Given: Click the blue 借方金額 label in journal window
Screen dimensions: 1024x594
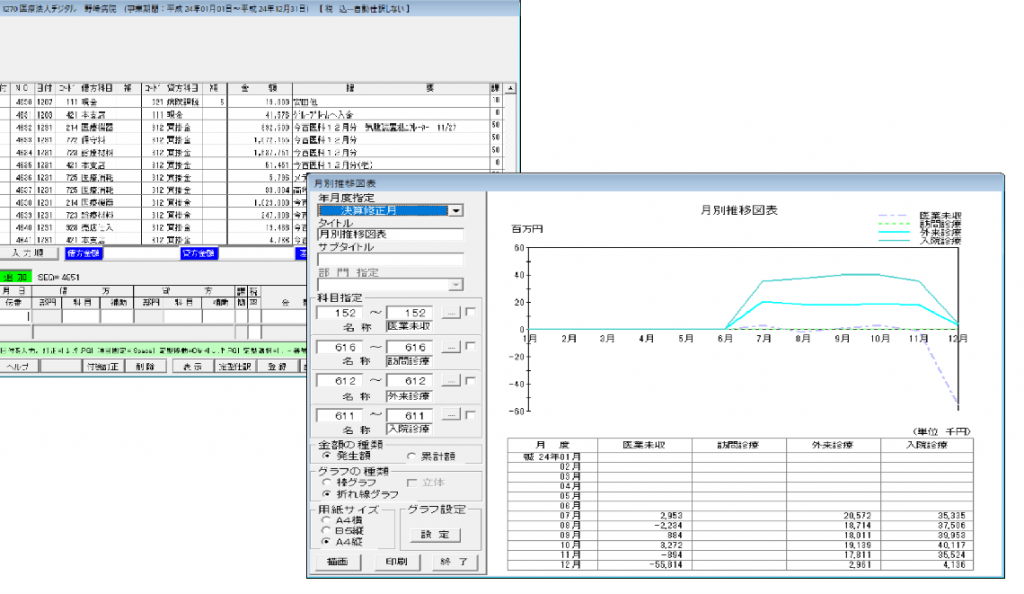Looking at the screenshot, I should [x=84, y=253].
